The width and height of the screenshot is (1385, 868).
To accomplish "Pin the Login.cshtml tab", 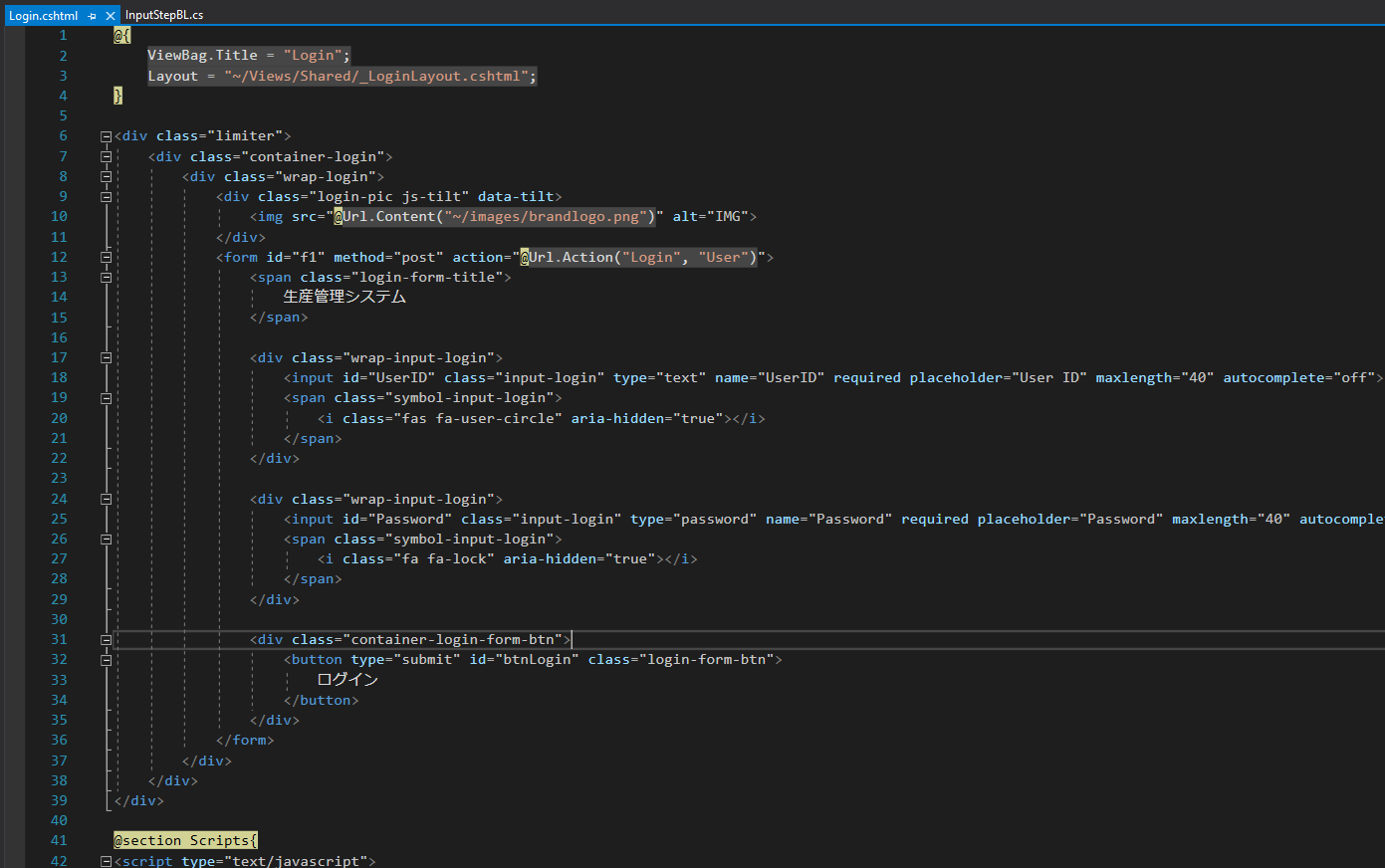I will tap(92, 16).
